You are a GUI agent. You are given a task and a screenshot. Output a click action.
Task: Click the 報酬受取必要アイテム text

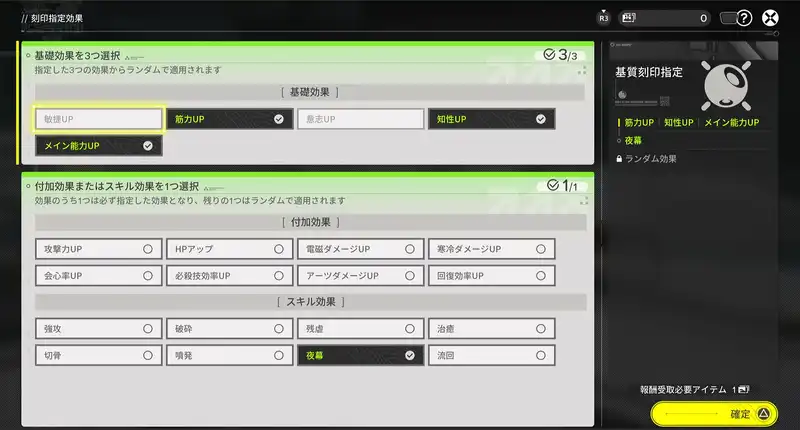(x=683, y=389)
